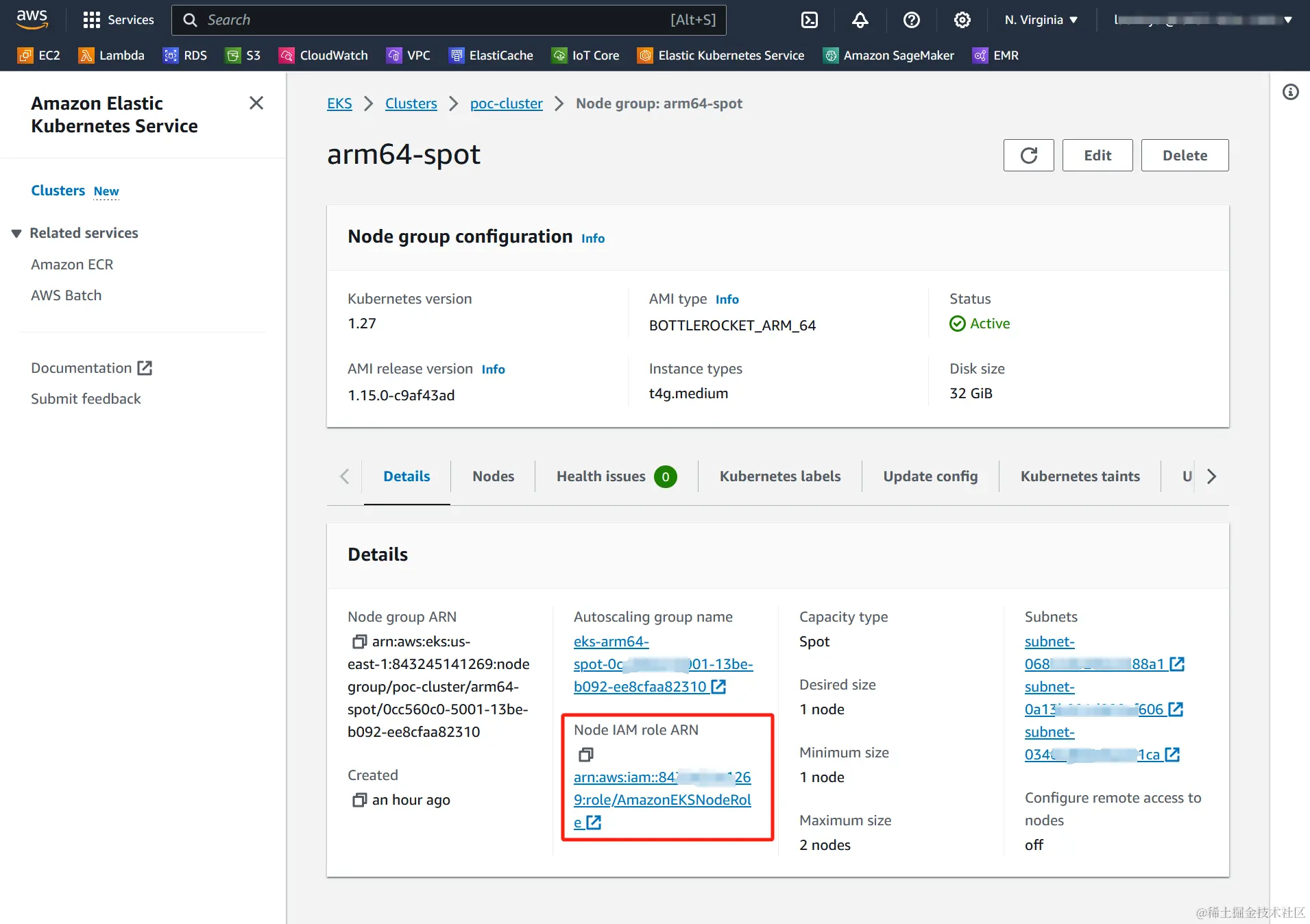The width and height of the screenshot is (1310, 924).
Task: Click the 1.15.0-c9af43ad release version value
Action: (x=401, y=396)
